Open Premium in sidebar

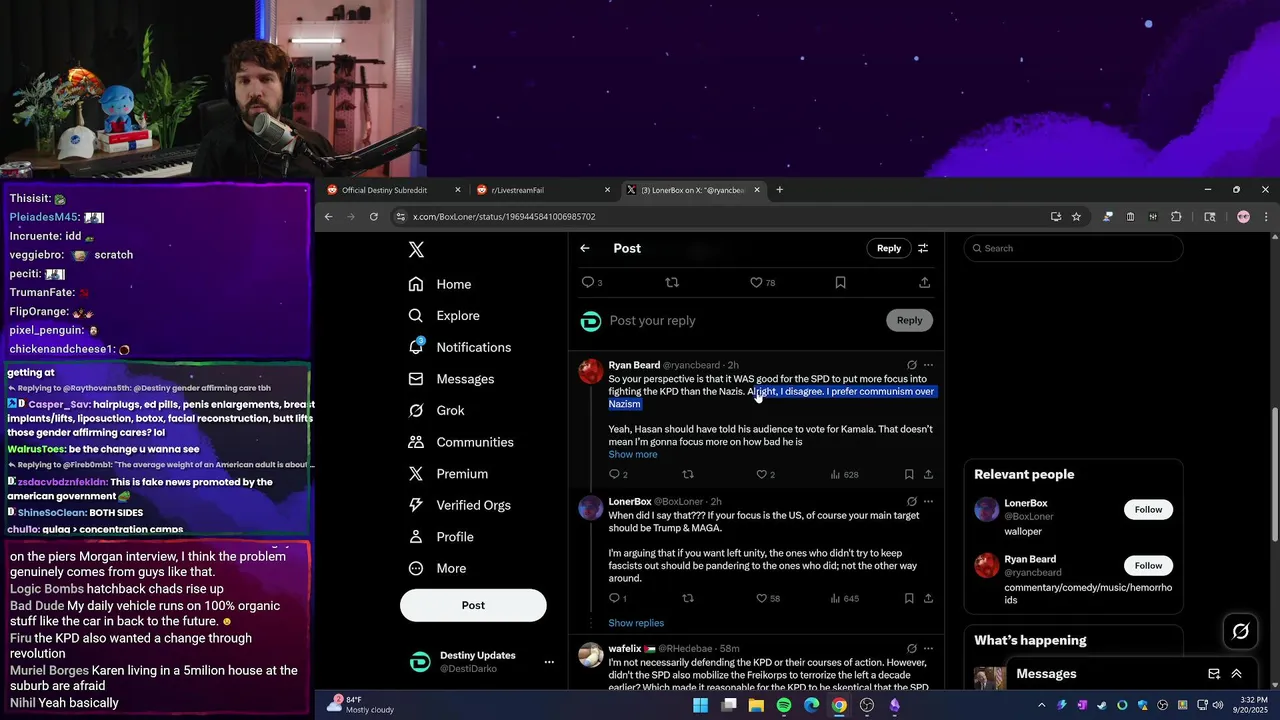point(448,474)
